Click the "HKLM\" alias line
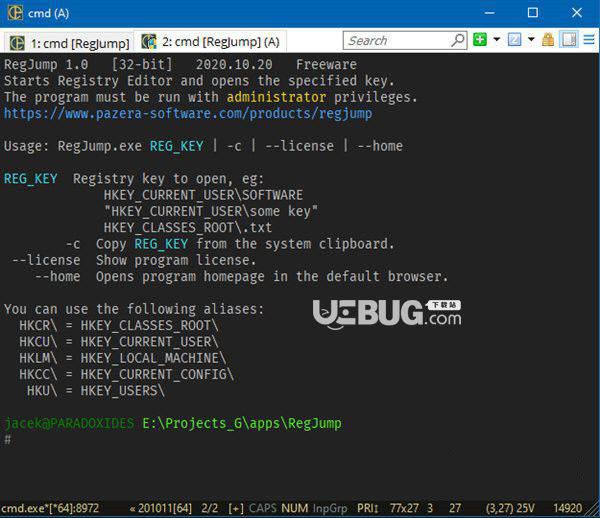 click(122, 358)
